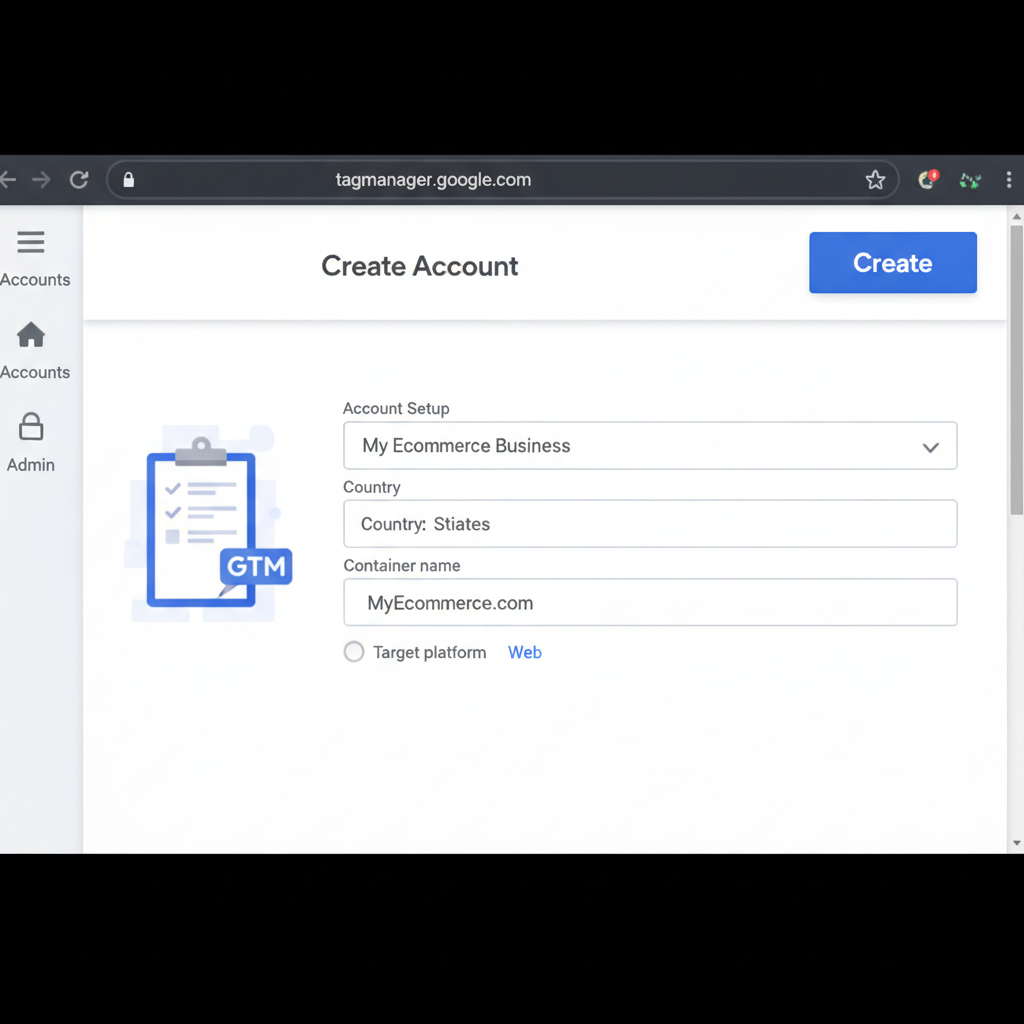
Task: Click the site security lock icon
Action: [x=128, y=179]
